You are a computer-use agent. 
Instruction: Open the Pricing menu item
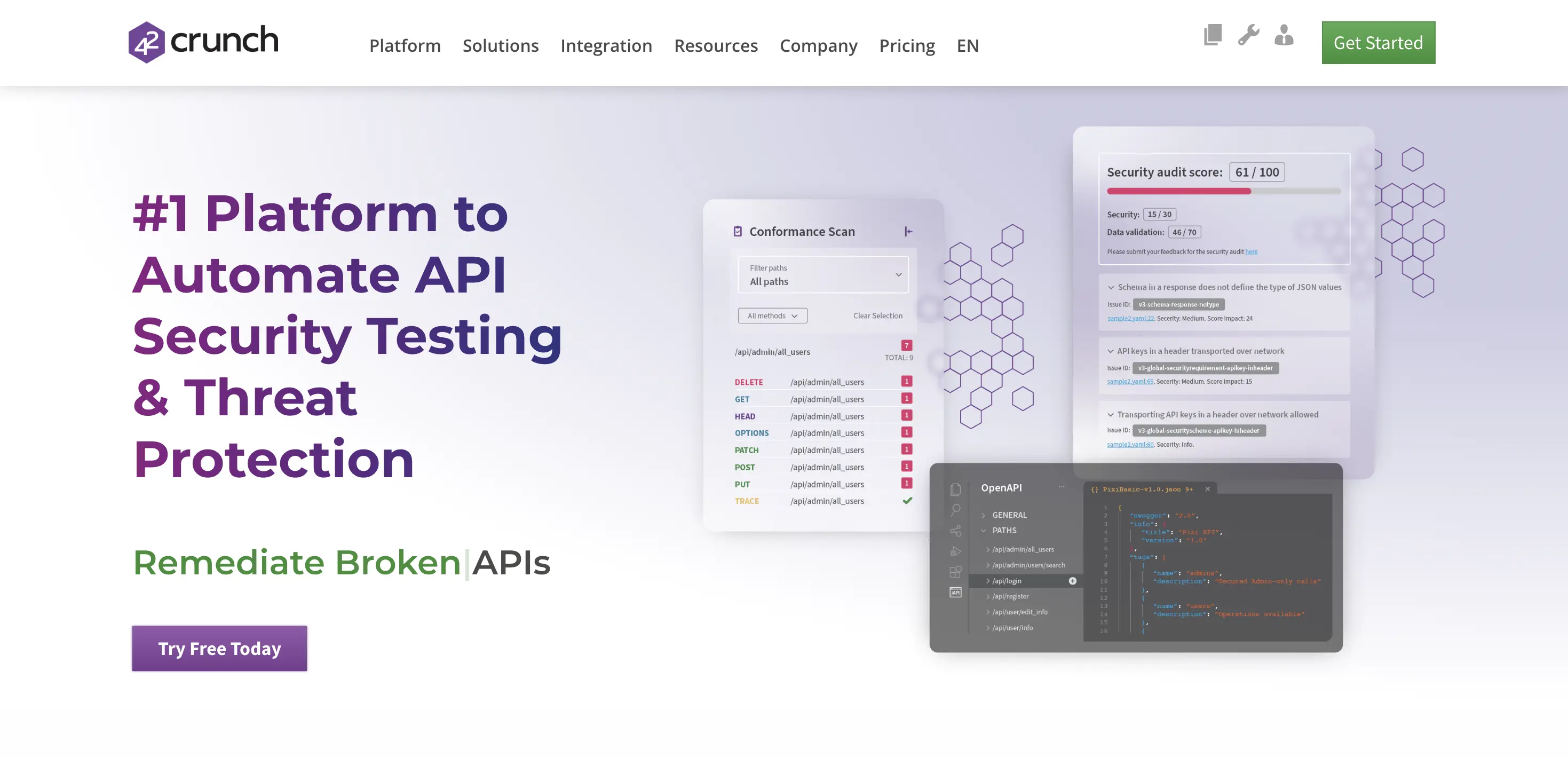pos(907,45)
